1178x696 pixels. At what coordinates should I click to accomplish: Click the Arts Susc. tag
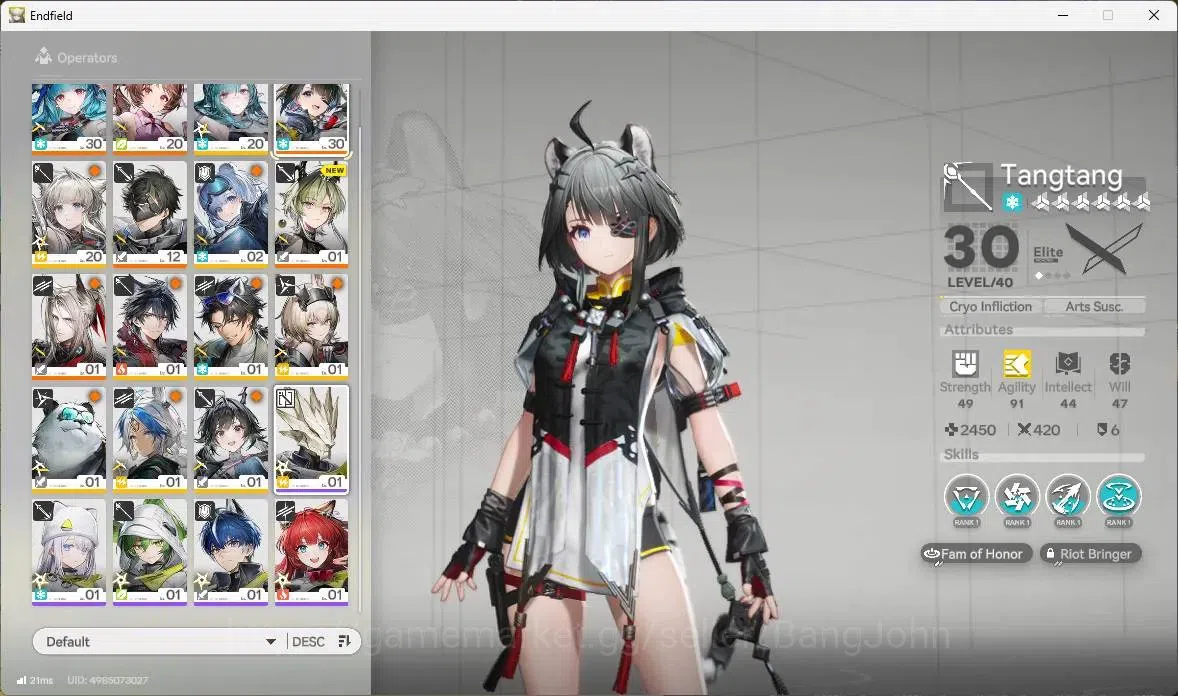(x=1094, y=306)
